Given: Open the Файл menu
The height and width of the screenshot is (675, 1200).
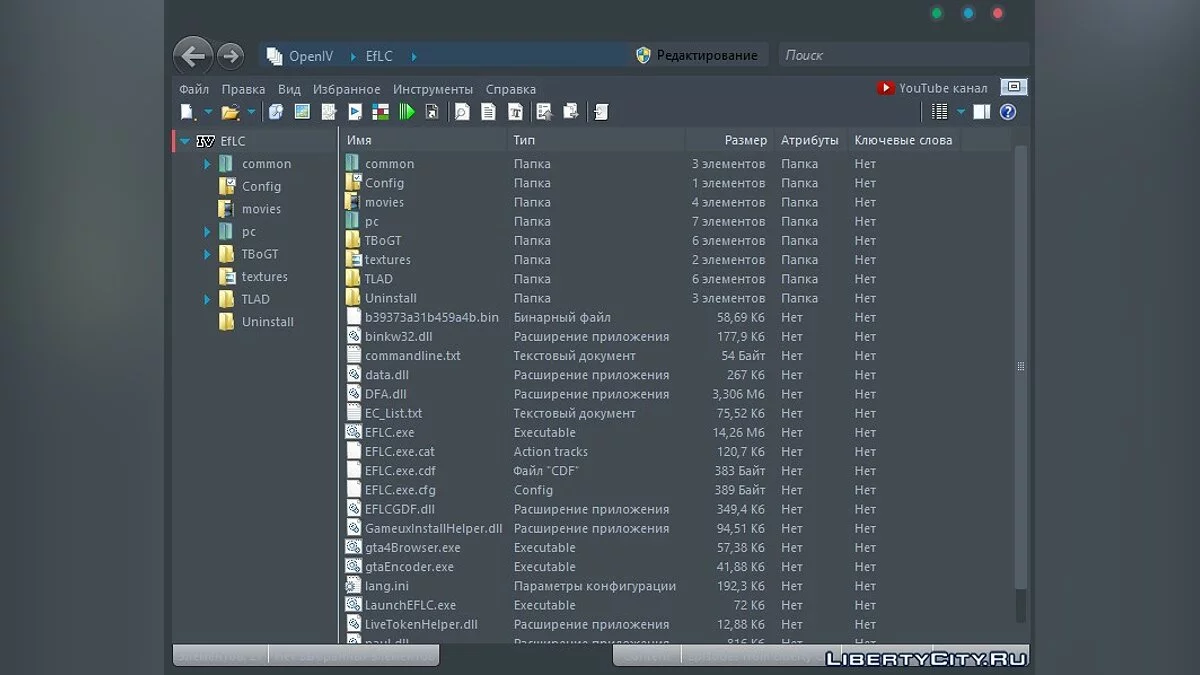Looking at the screenshot, I should [194, 89].
